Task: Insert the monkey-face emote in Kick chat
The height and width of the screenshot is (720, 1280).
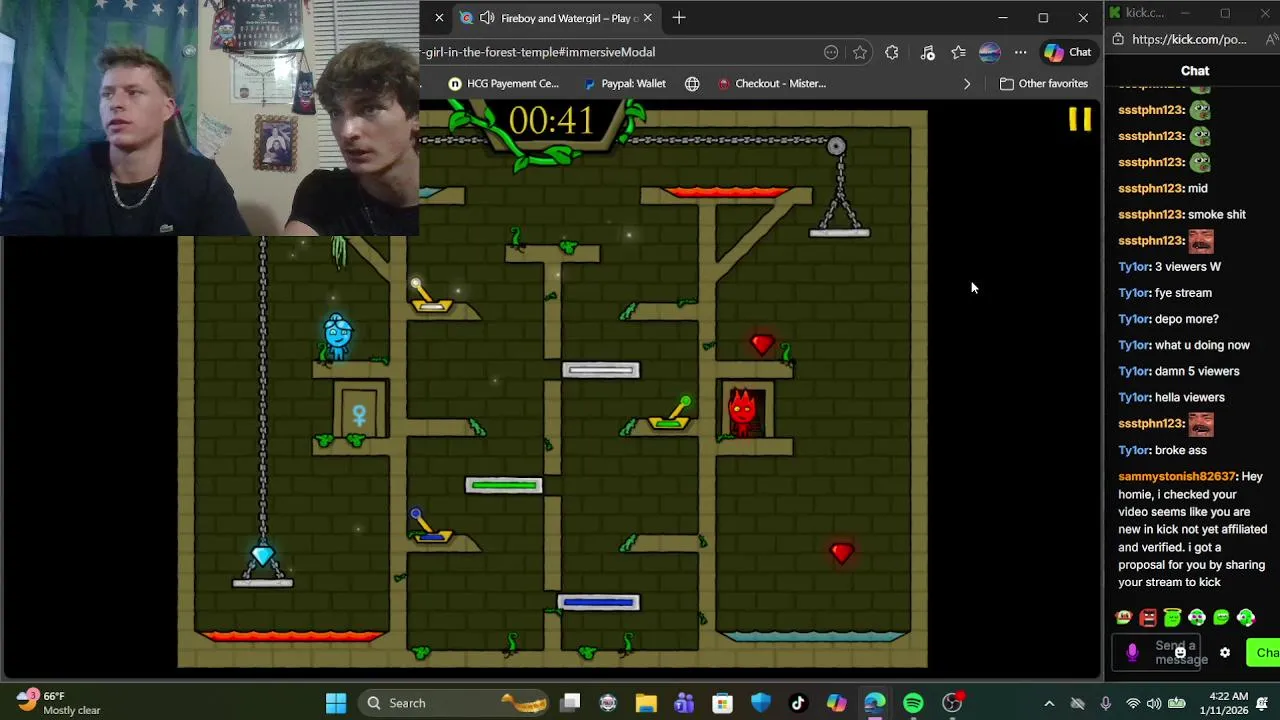Action: pyautogui.click(x=1124, y=618)
